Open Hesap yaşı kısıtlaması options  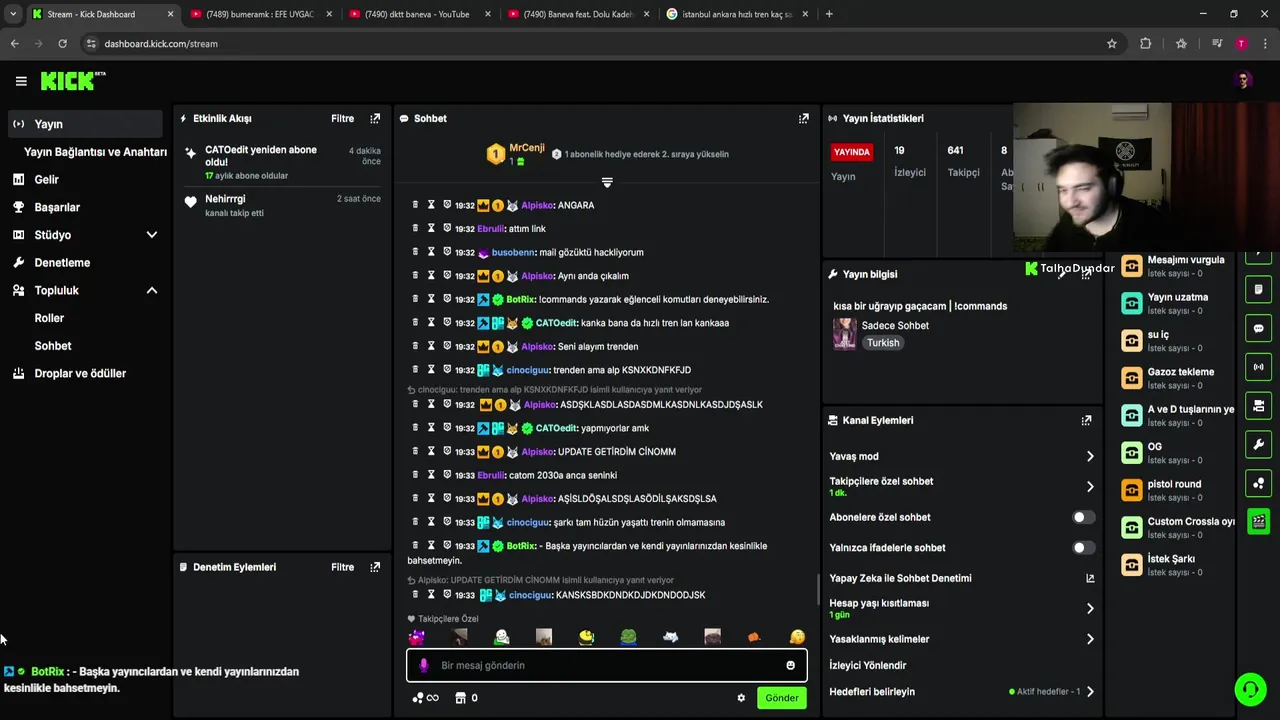1090,608
